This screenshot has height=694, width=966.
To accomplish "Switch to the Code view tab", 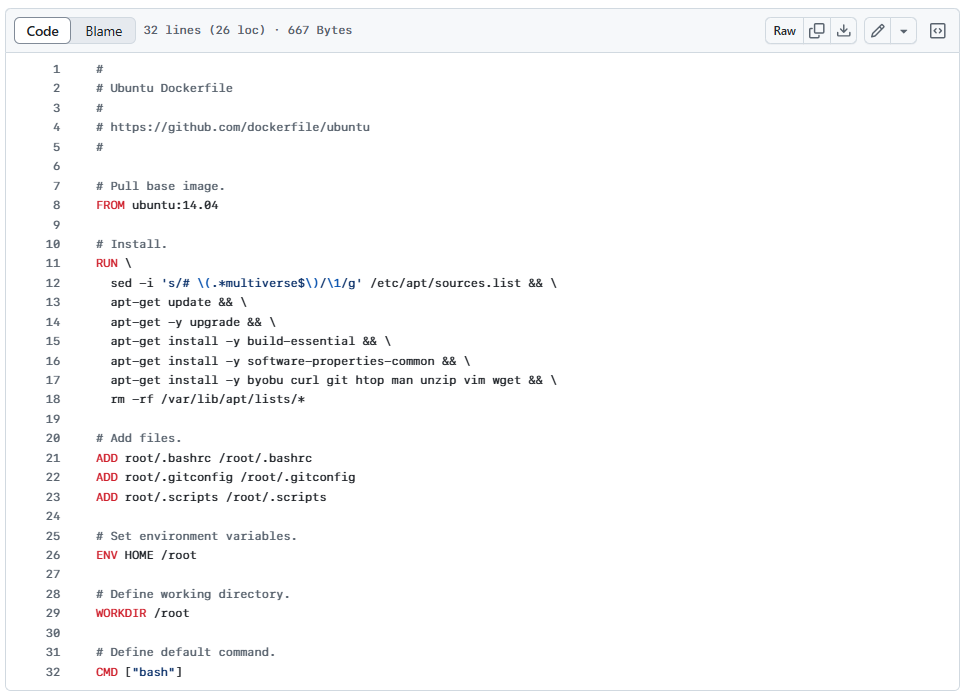I will [43, 31].
